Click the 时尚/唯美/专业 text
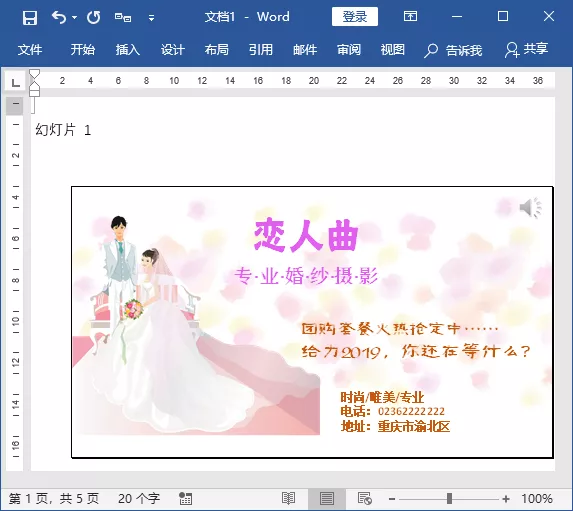This screenshot has height=511, width=573. coord(382,397)
